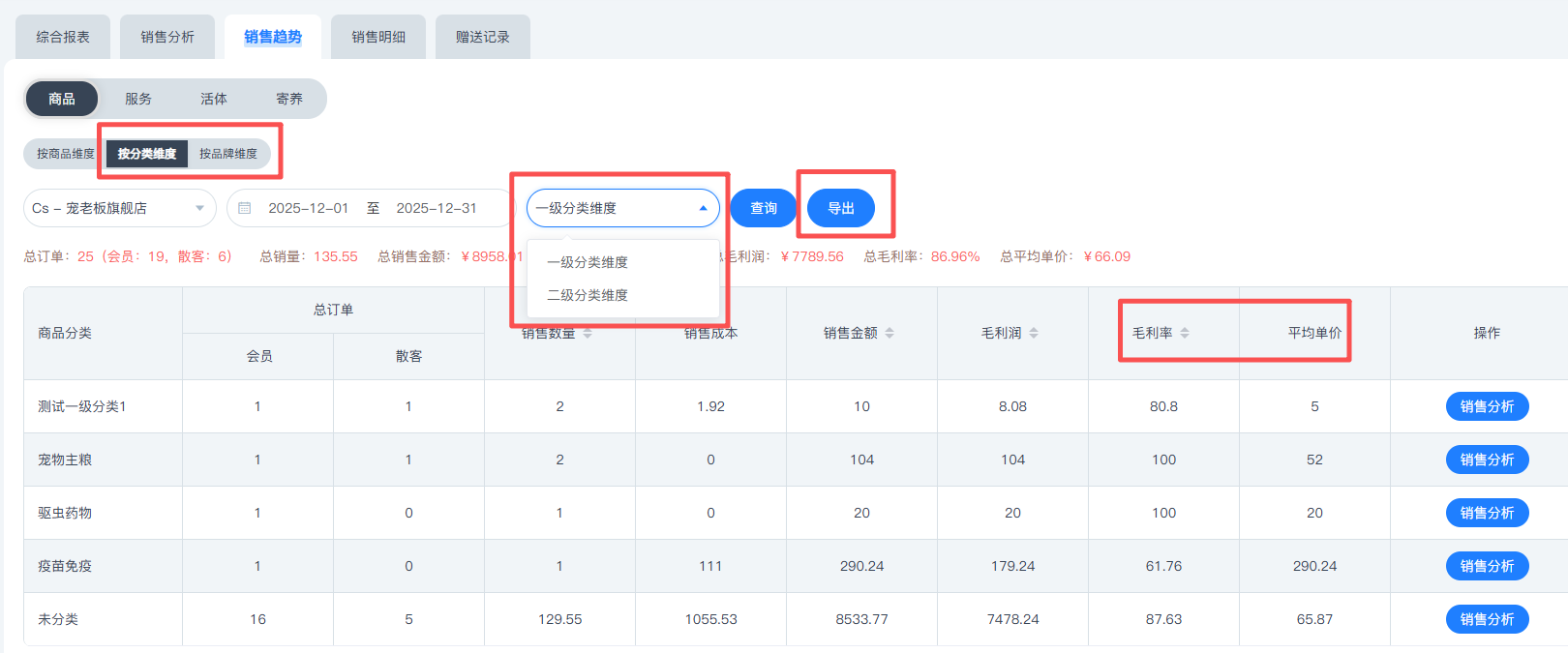Select 一级分类维度 option in the list
This screenshot has height=653, width=1568.
[588, 262]
